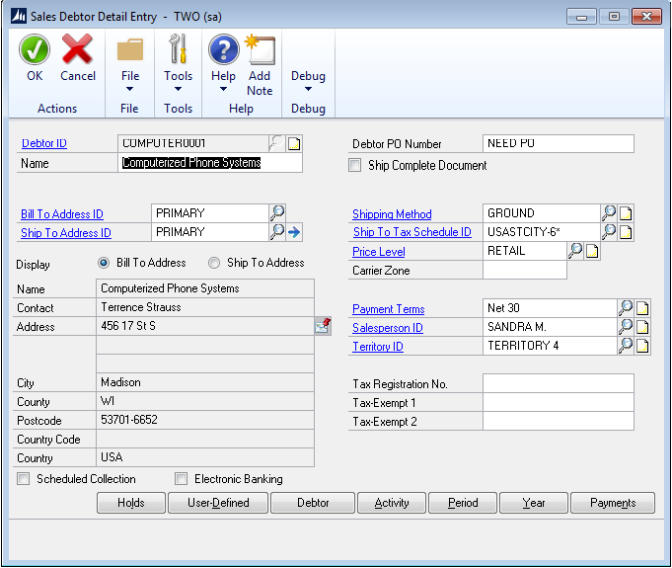Open lookup magnifier beside Shipping Method

pos(608,213)
